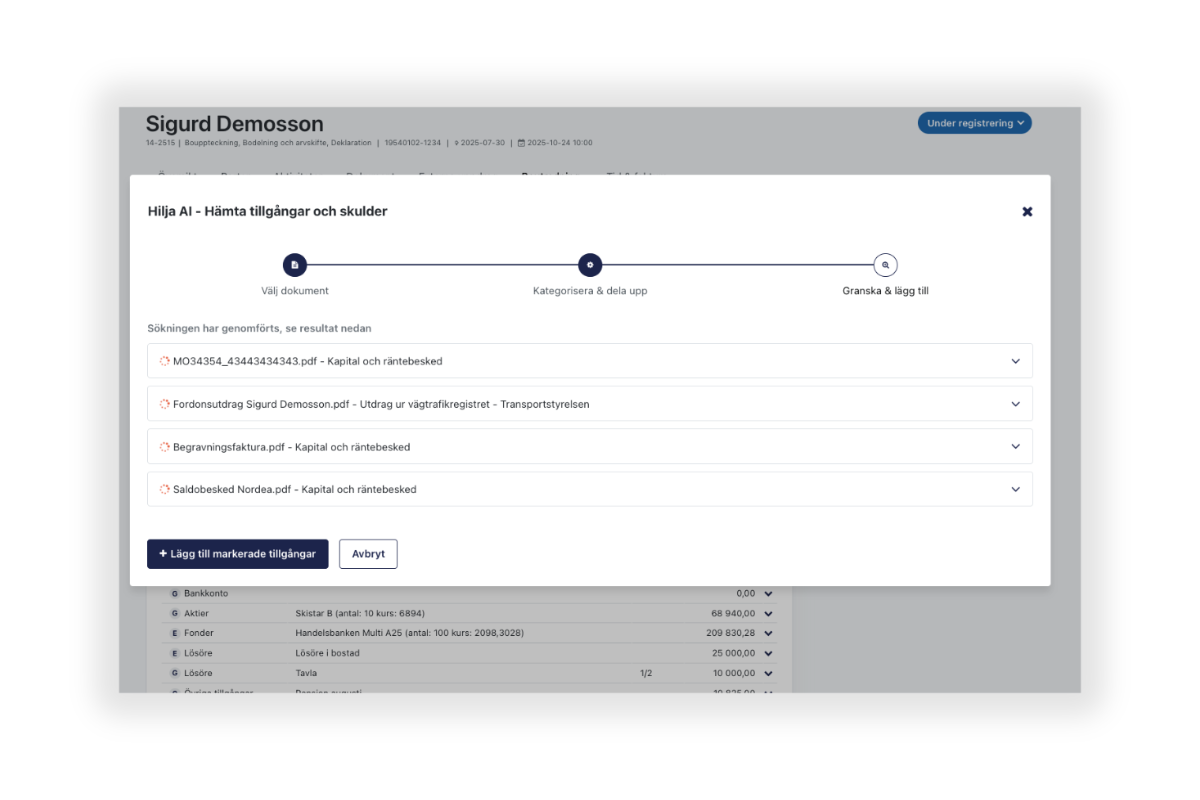Expand the Begravningsfaktura.pdf result chevron

[x=1015, y=447]
